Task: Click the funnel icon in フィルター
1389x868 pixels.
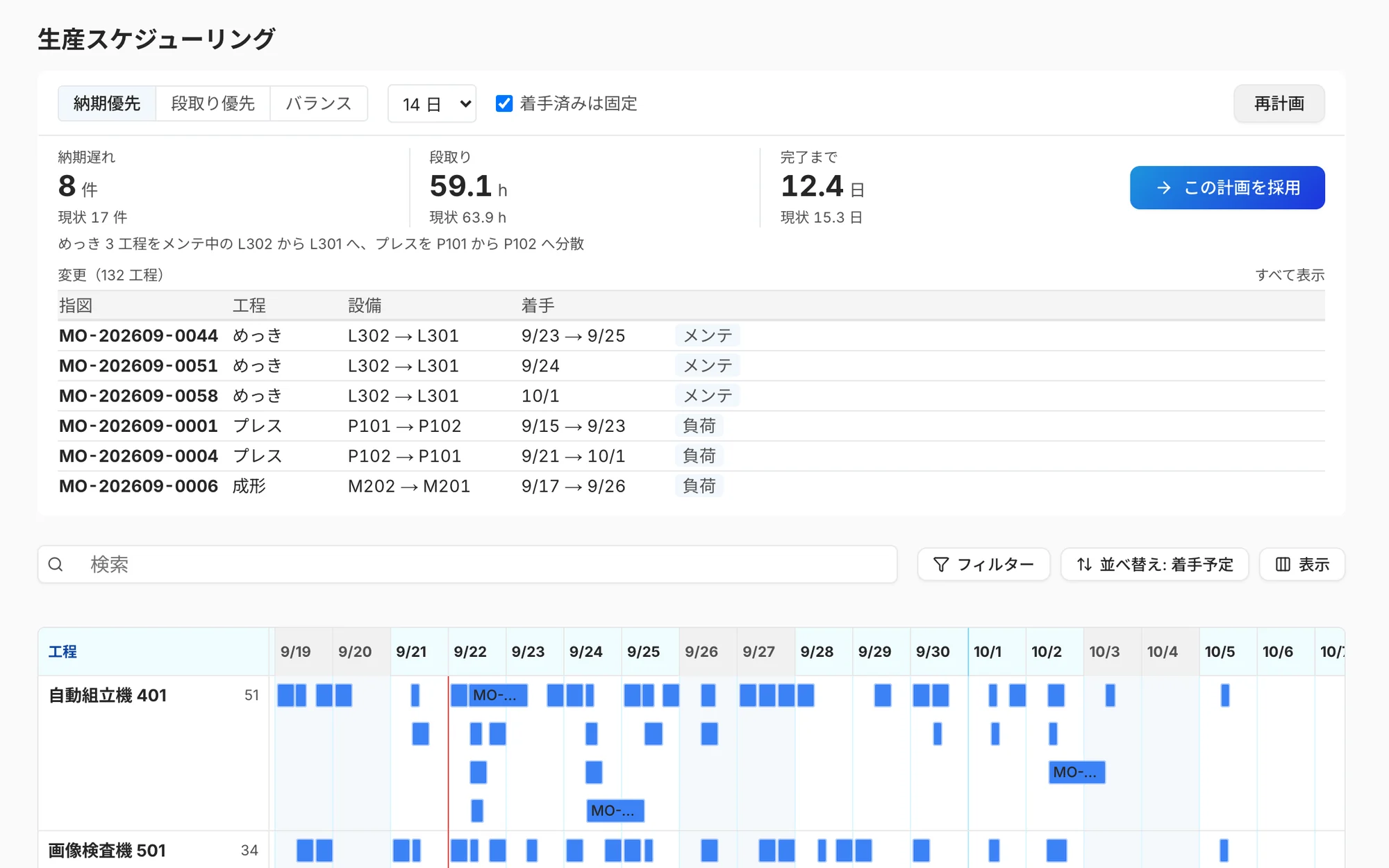Action: coord(941,565)
